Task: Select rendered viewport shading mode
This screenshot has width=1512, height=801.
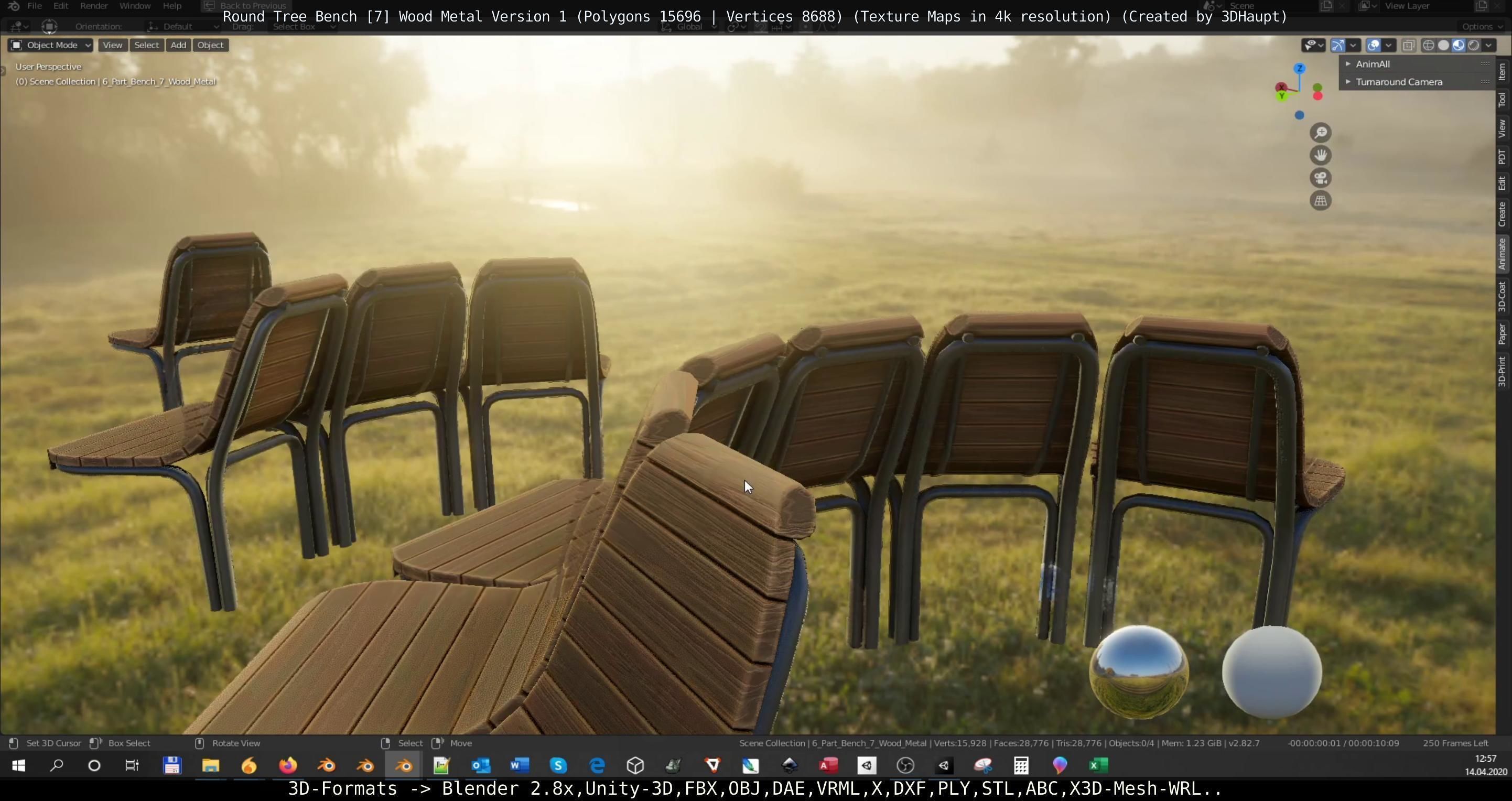Action: 1473,45
